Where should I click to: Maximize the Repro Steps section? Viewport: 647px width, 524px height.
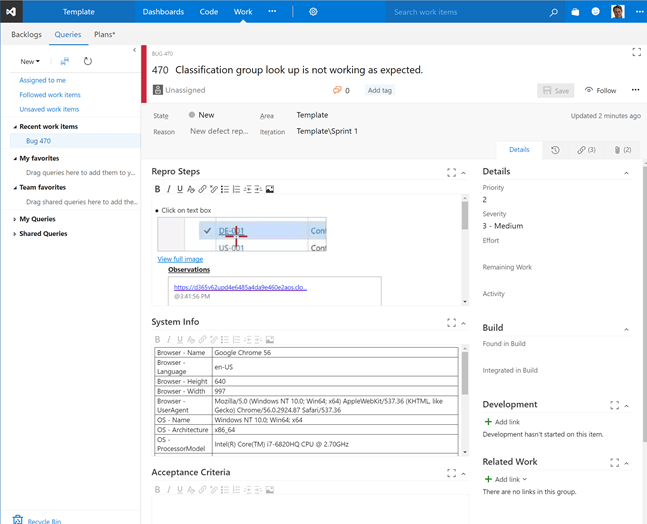pyautogui.click(x=451, y=173)
